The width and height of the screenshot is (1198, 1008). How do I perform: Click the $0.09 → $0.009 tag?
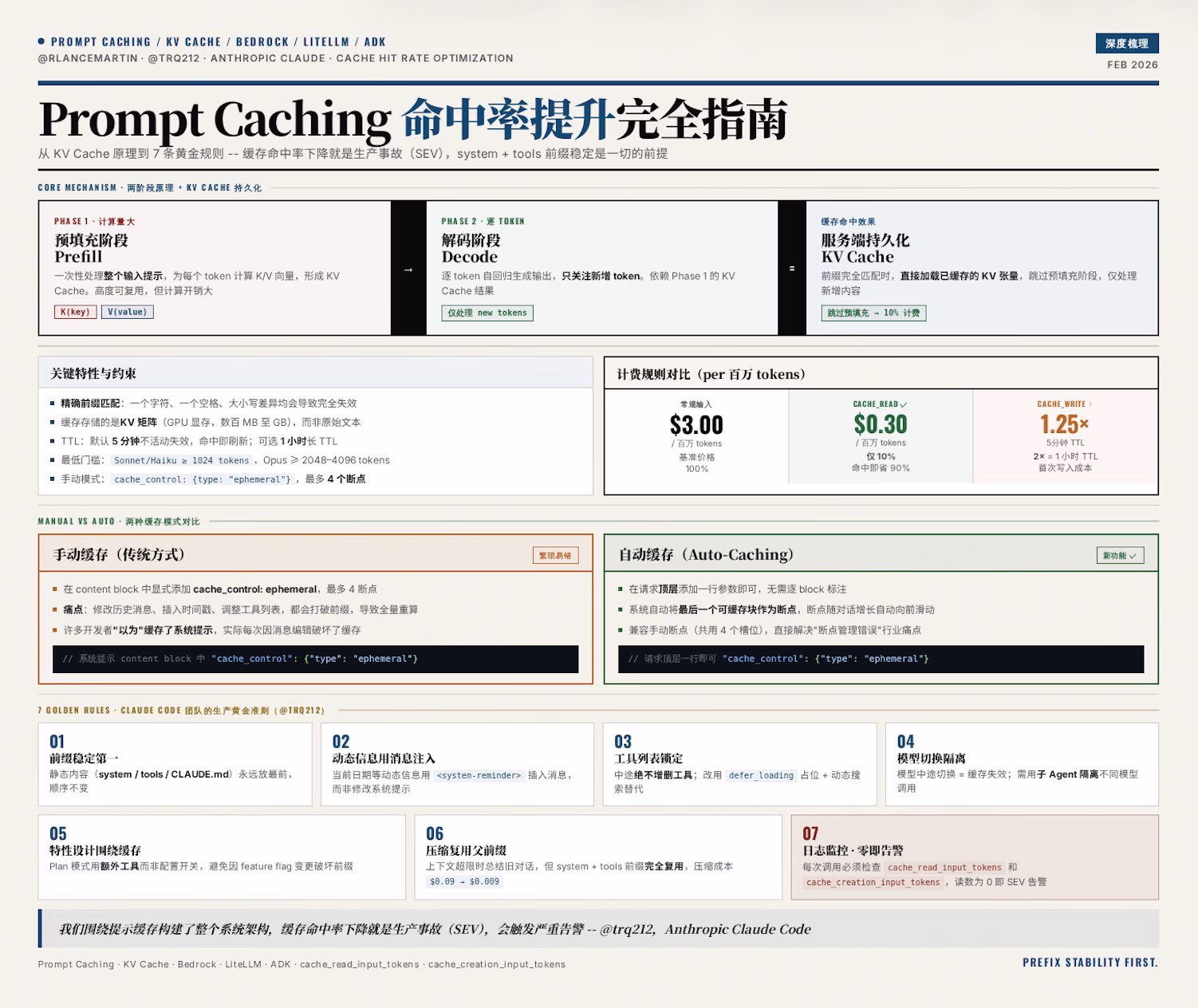point(464,881)
